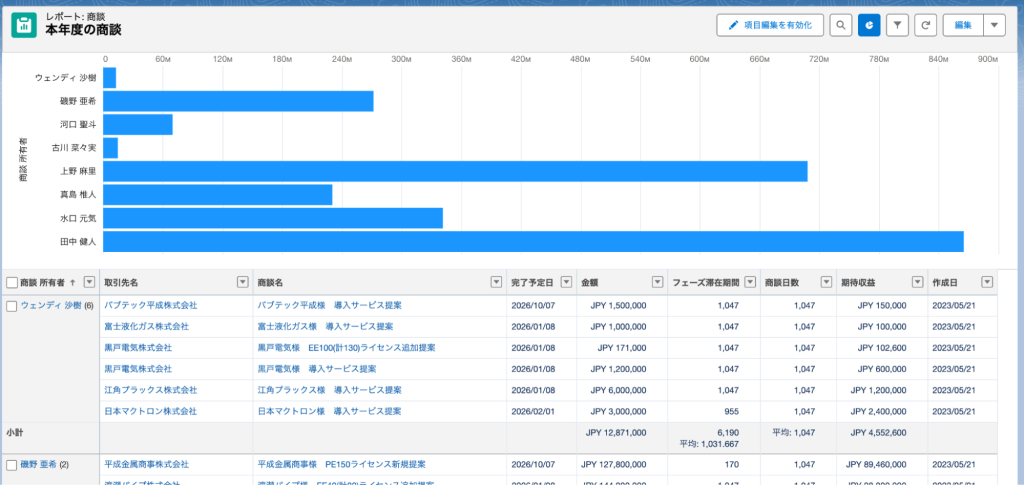Click sort arrow on 商談 所有者 column
The width and height of the screenshot is (1024, 485).
point(72,282)
